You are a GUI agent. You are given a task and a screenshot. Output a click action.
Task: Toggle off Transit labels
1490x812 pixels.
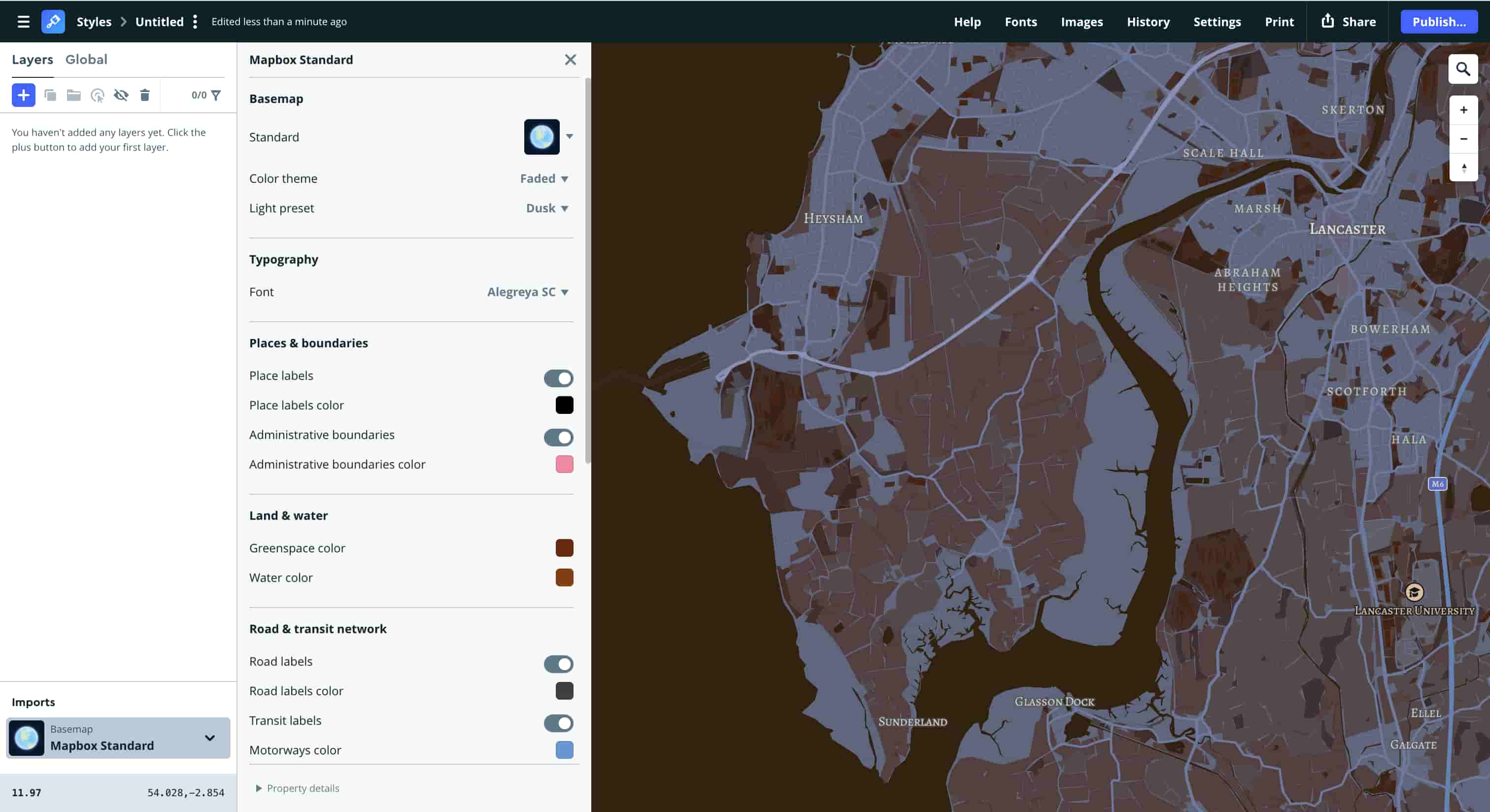click(558, 723)
